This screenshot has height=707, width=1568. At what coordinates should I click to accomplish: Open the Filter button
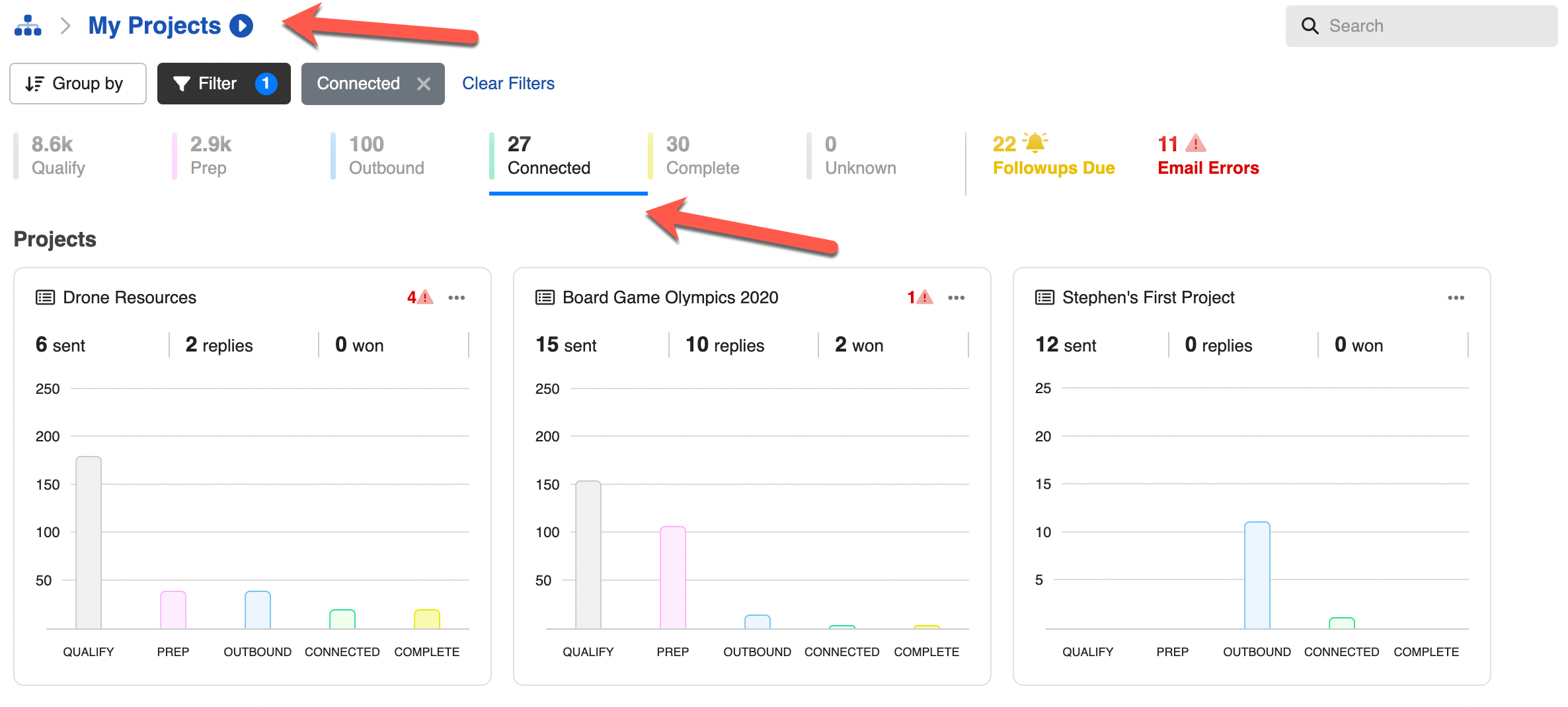pos(223,84)
